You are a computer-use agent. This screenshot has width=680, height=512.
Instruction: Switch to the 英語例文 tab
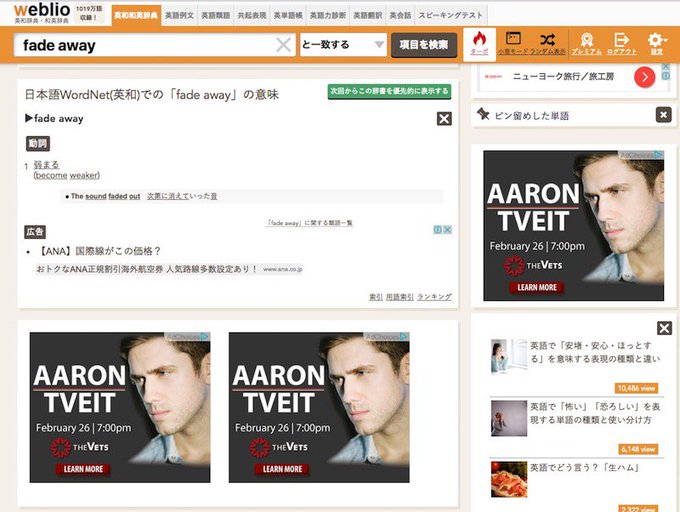point(180,16)
